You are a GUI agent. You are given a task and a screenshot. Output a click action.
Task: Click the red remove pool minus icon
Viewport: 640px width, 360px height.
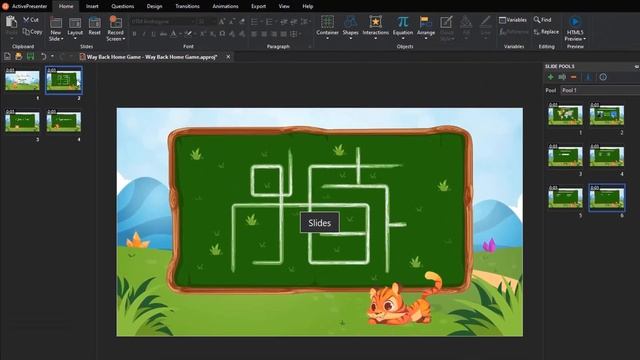tap(573, 77)
